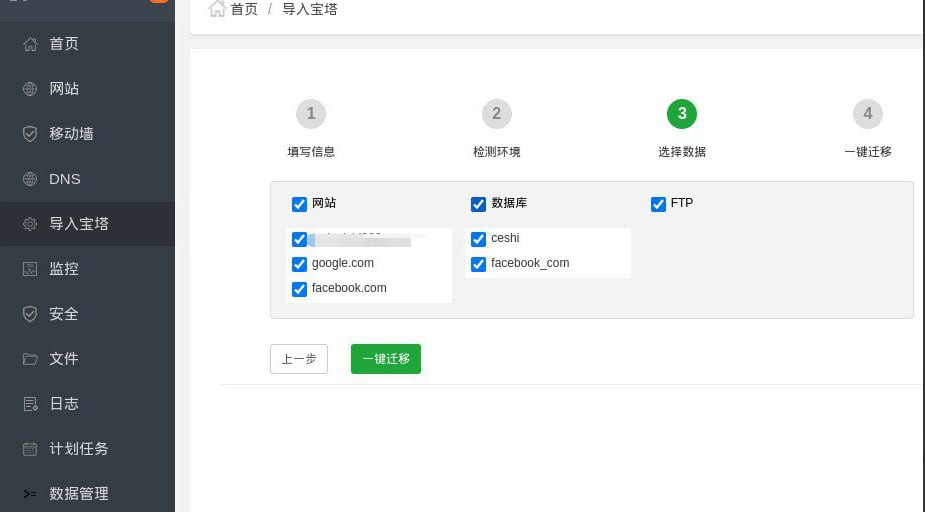Viewport: 925px width, 512px height.
Task: Deselect all databases via 数据库 checkbox
Action: 478,204
